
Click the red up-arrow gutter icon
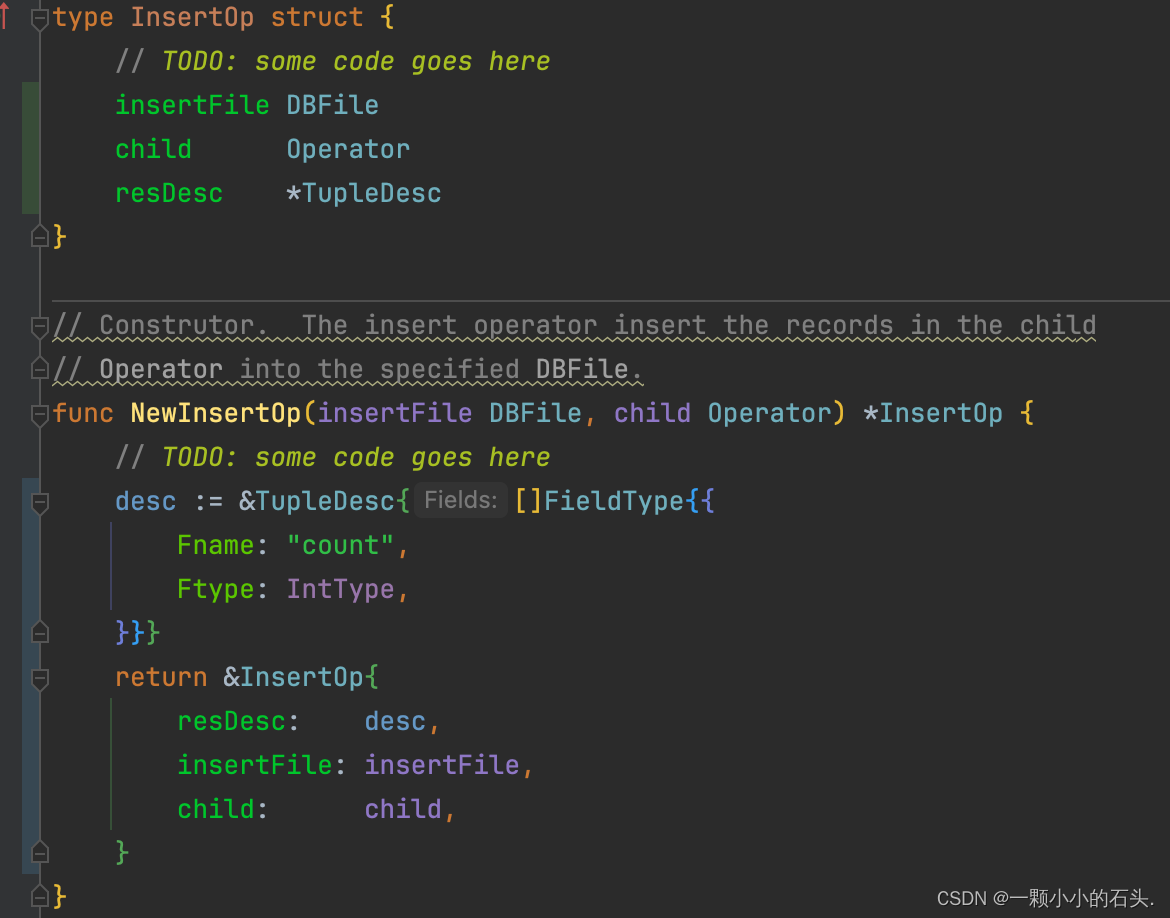pos(5,16)
